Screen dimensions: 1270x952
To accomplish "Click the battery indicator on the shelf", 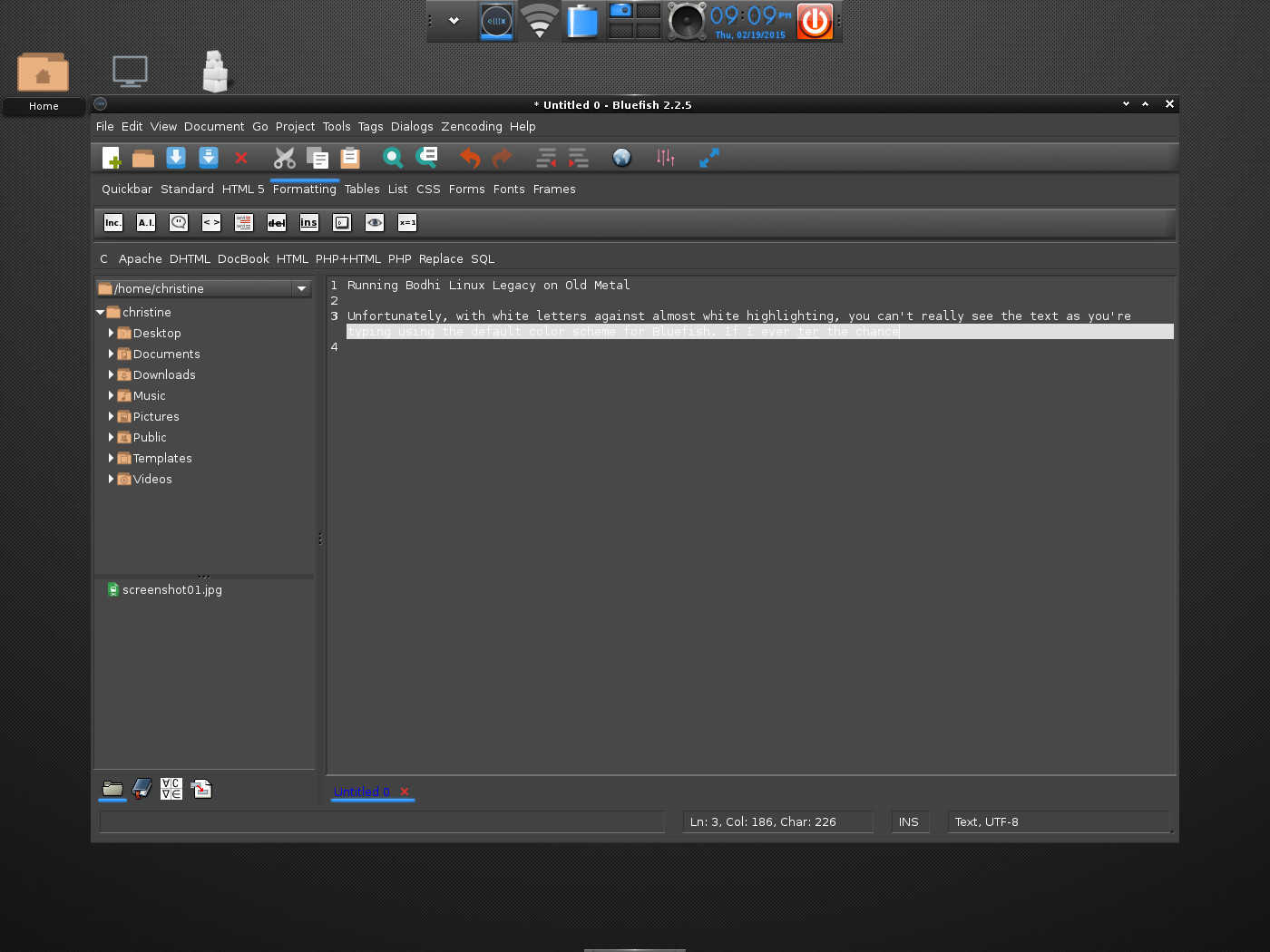I will pos(581,21).
